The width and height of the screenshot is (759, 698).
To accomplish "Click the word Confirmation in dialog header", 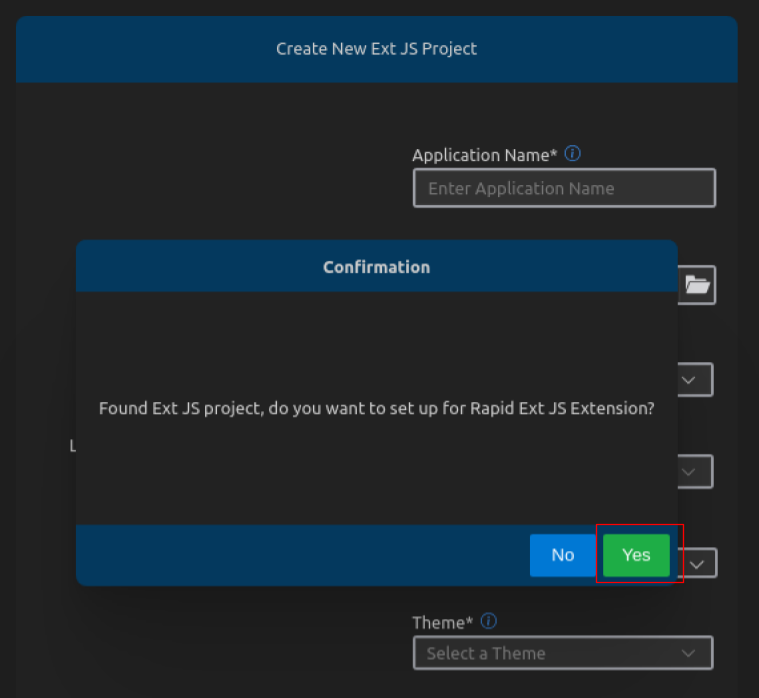I will pos(376,267).
